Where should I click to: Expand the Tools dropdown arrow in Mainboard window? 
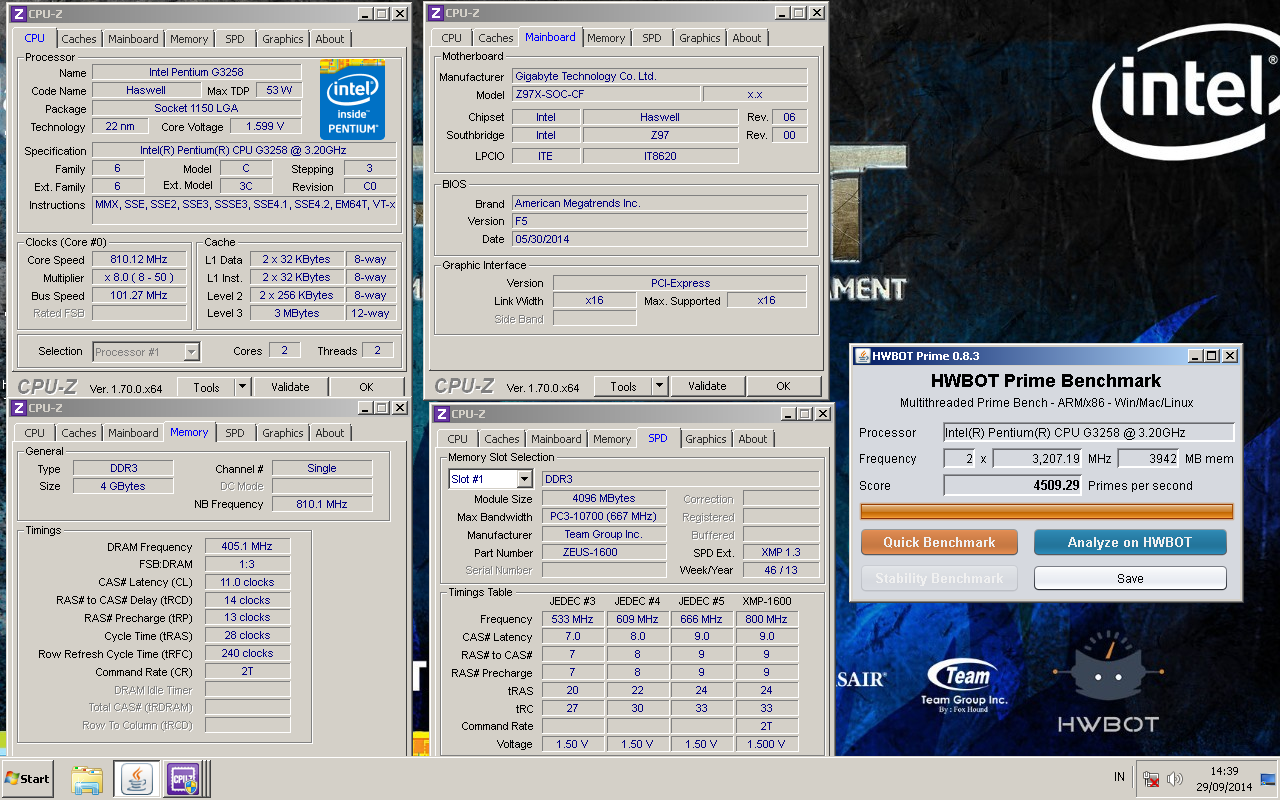[658, 386]
